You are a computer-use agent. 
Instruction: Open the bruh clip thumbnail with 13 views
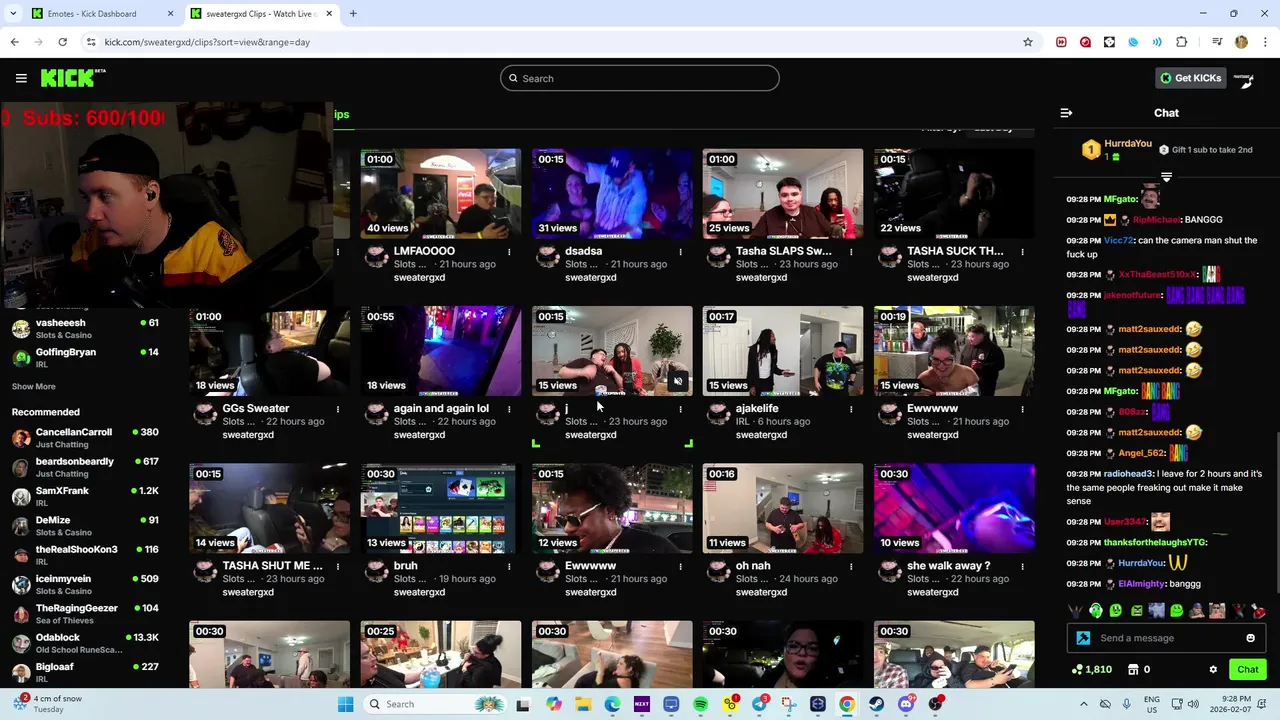click(441, 508)
